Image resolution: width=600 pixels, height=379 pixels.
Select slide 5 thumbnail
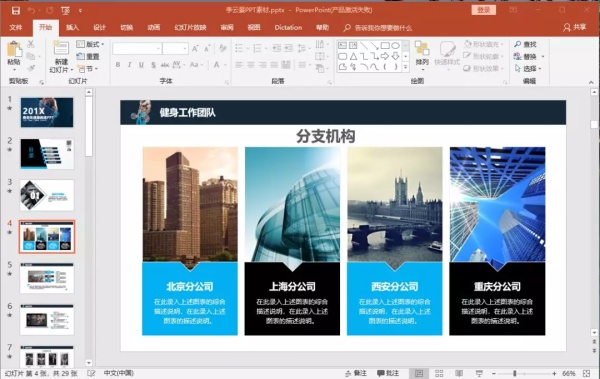[x=47, y=278]
